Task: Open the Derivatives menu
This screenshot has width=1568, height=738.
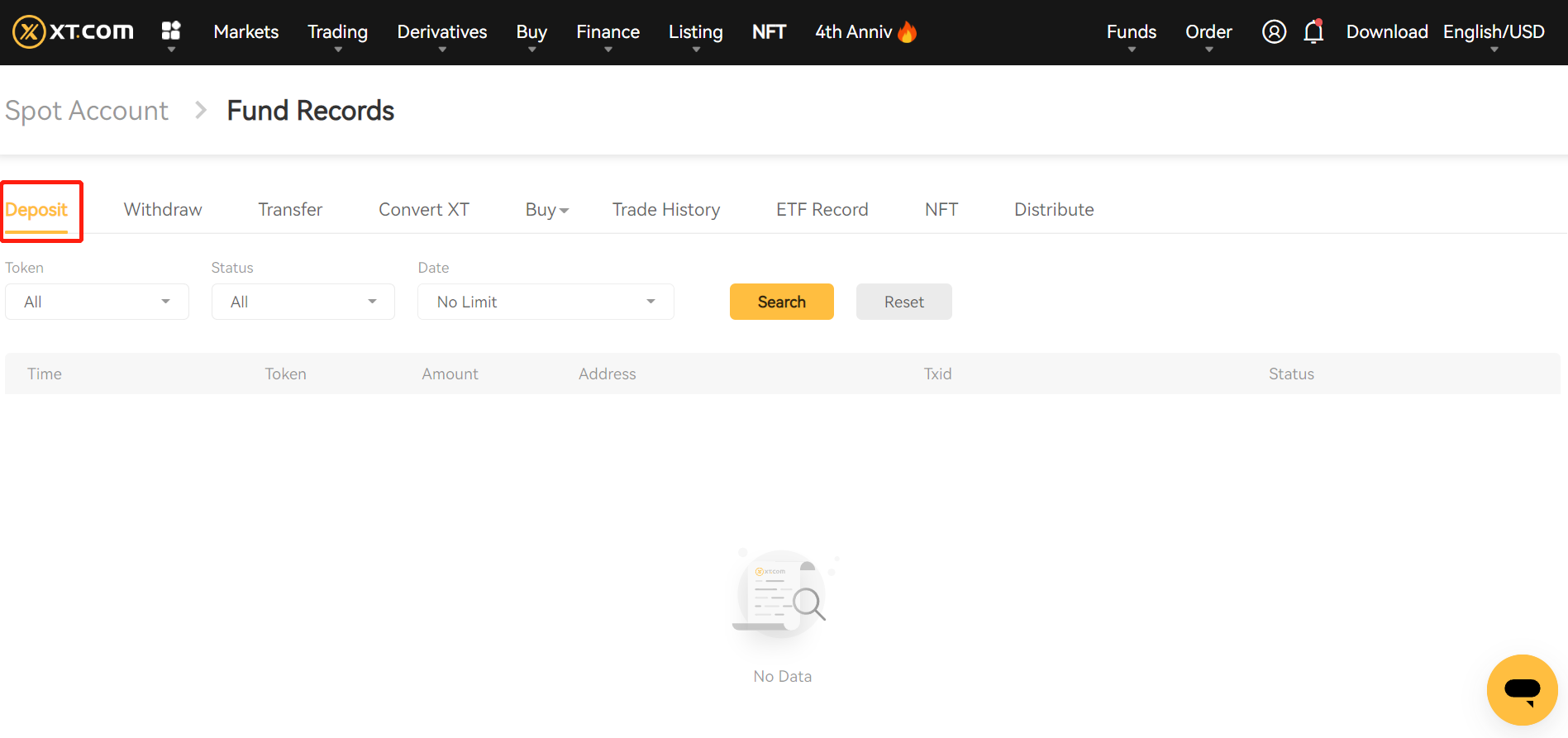Action: [x=441, y=31]
